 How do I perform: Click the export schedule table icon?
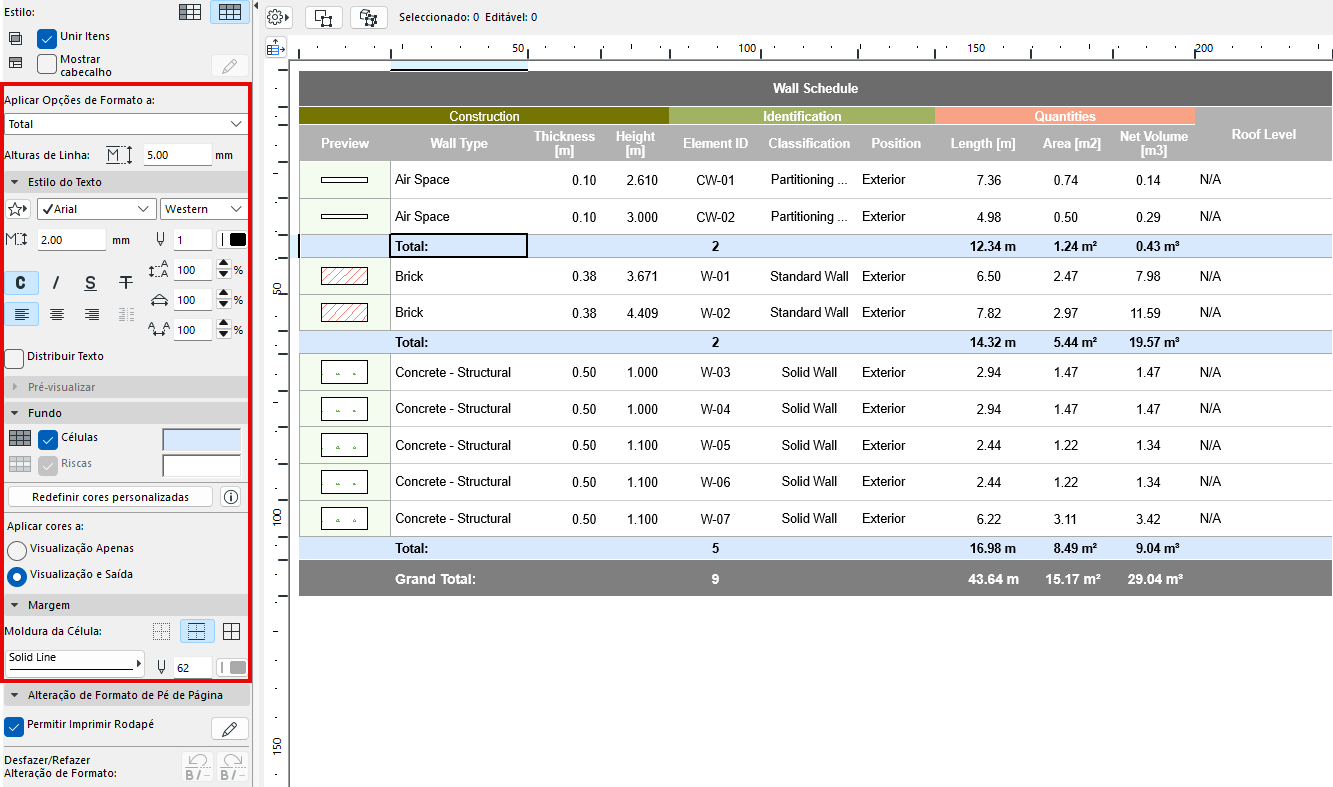coord(277,47)
